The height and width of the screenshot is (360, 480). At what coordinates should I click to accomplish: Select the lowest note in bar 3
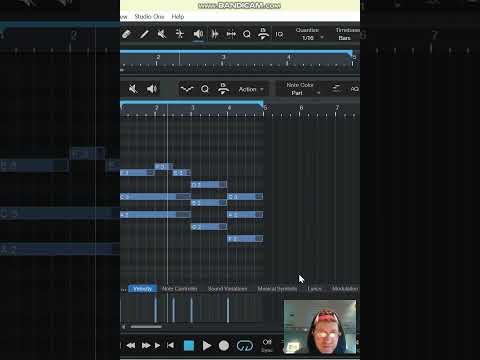coord(209,227)
